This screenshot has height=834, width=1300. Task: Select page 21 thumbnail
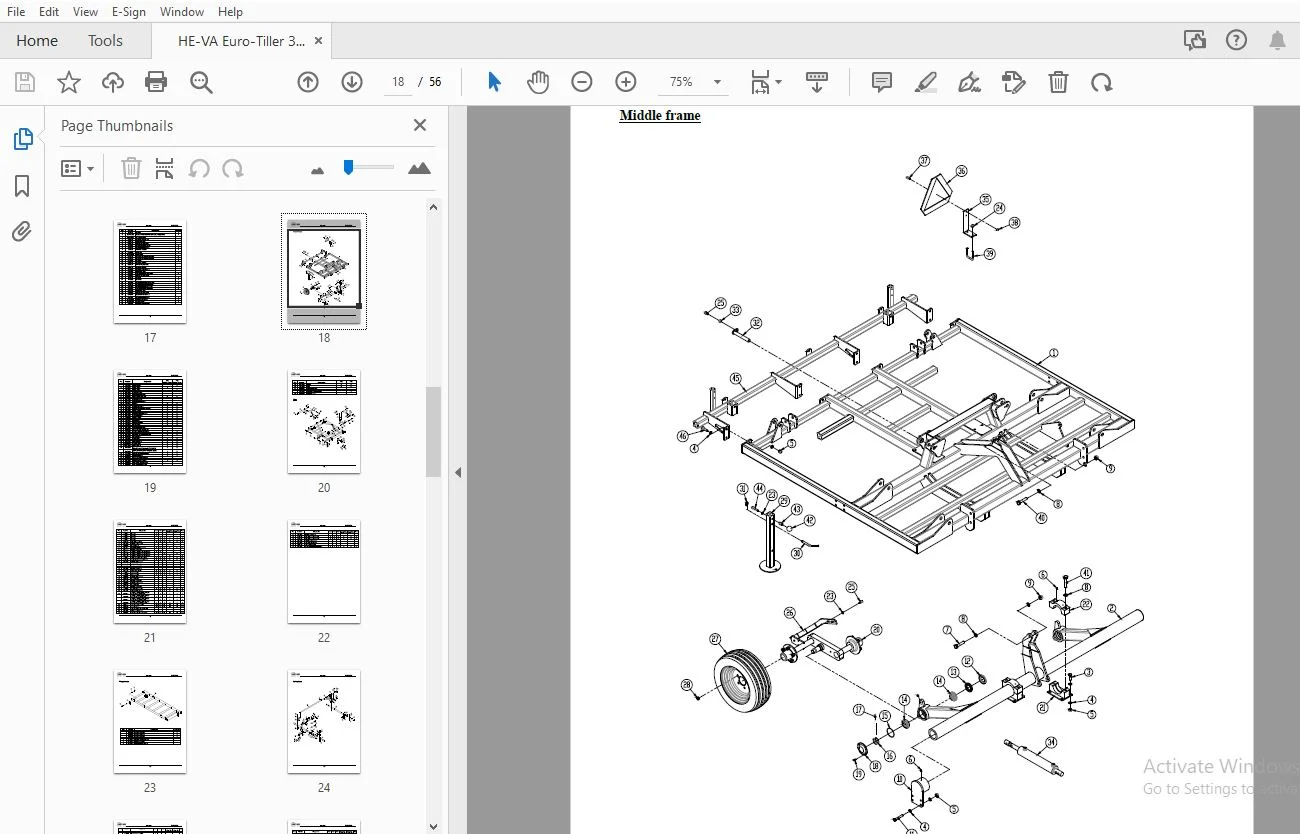tap(150, 572)
